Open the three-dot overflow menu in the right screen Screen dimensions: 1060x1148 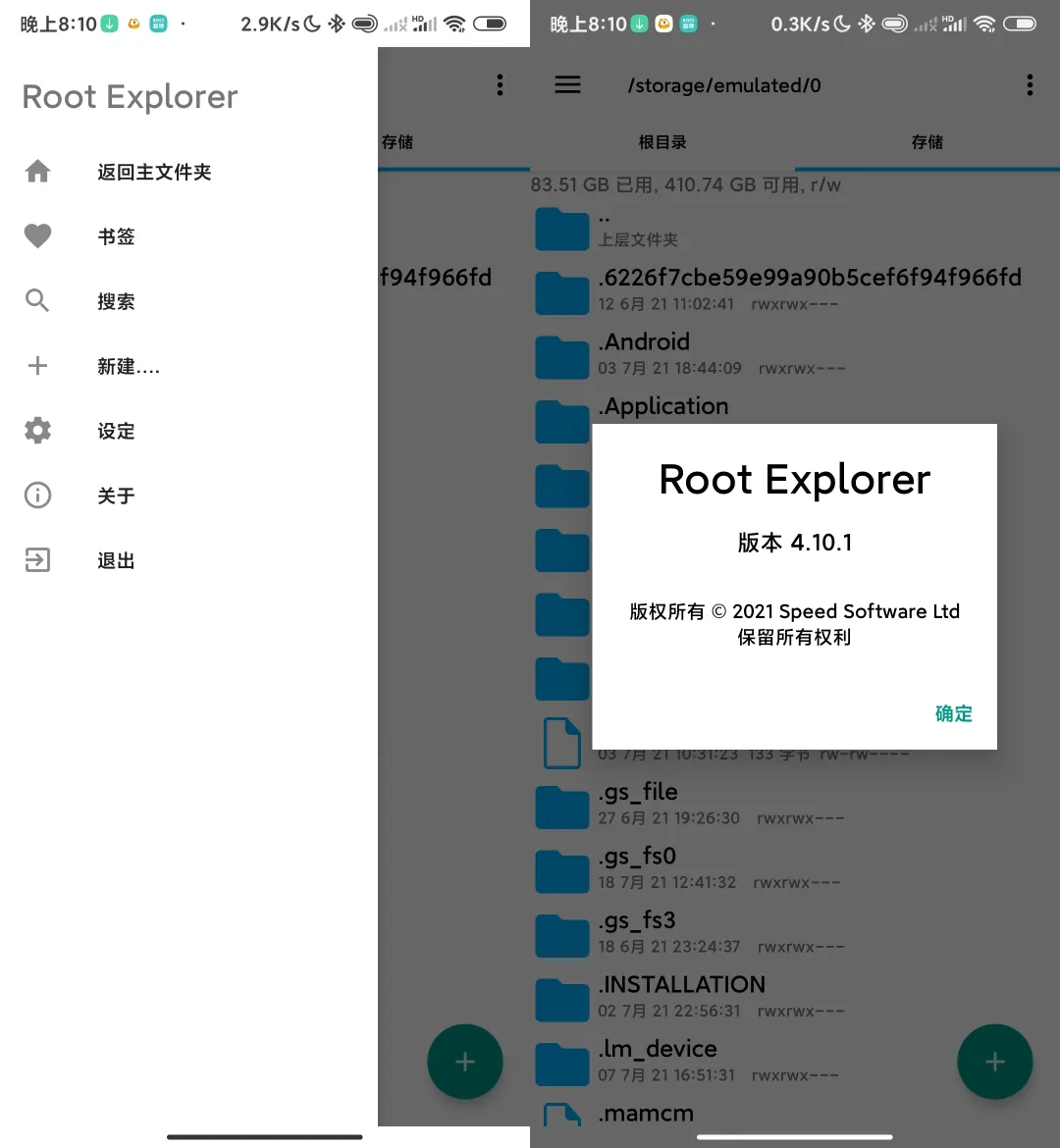(x=1030, y=85)
